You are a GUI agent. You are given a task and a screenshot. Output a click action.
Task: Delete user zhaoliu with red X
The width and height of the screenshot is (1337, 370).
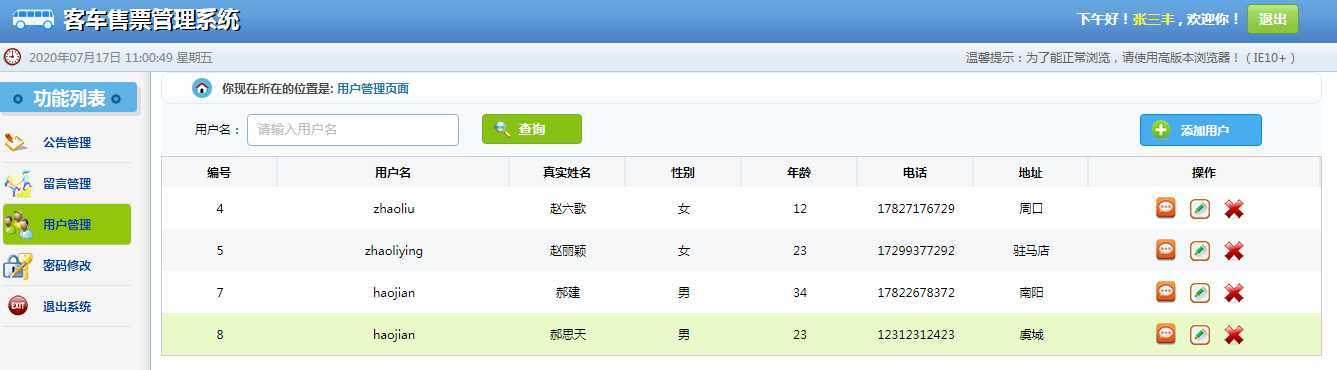click(1234, 208)
